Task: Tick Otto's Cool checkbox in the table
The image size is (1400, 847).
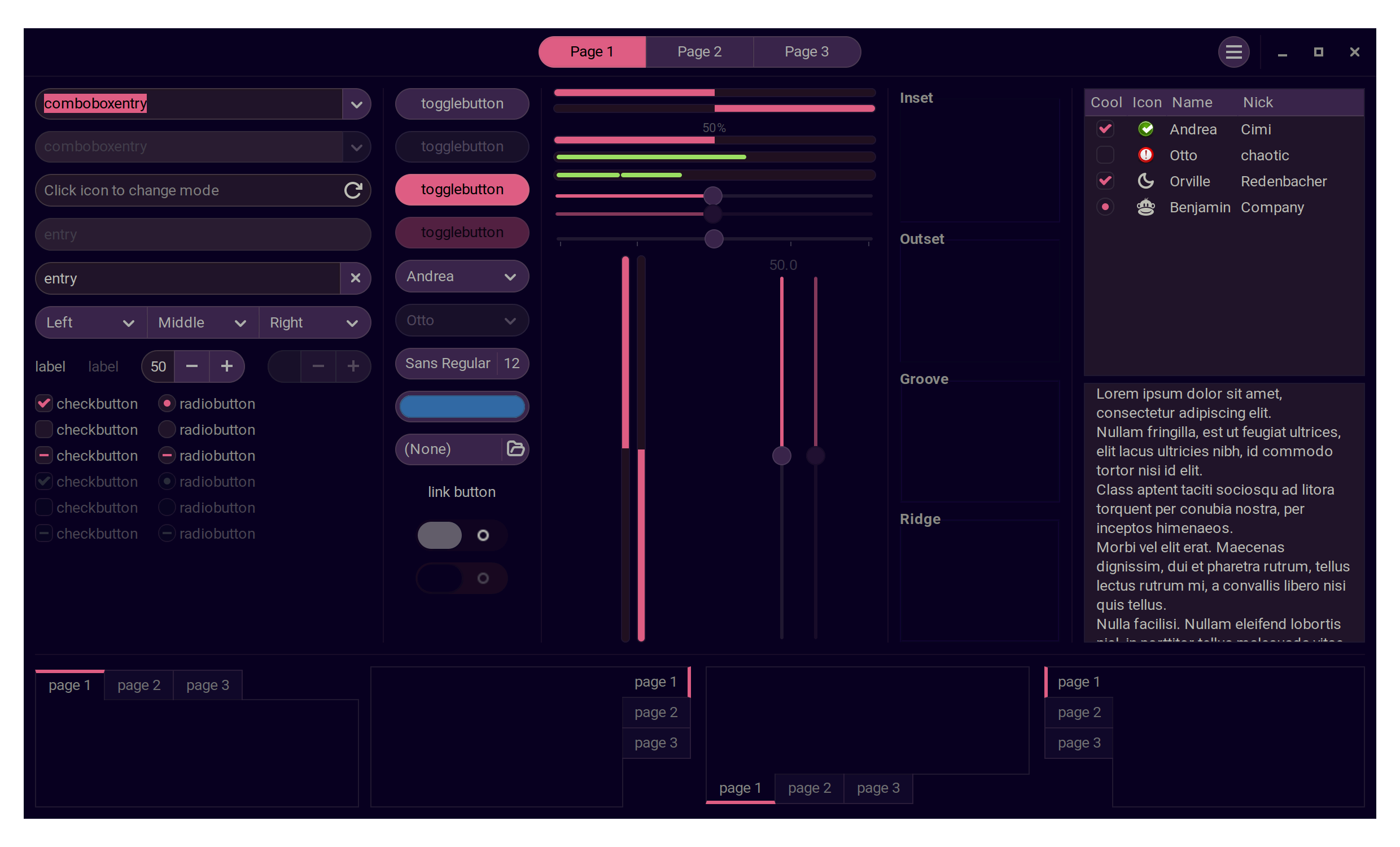Action: pos(1105,155)
